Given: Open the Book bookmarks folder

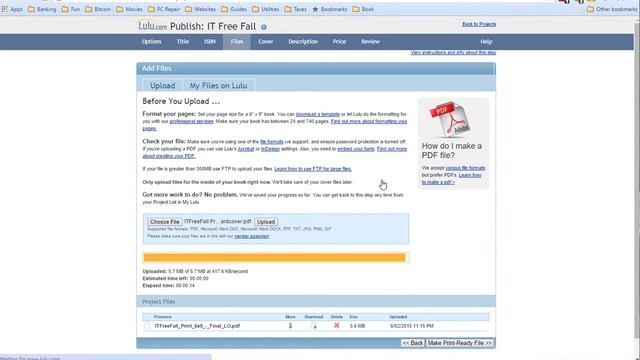Looking at the screenshot, I should tap(363, 9).
